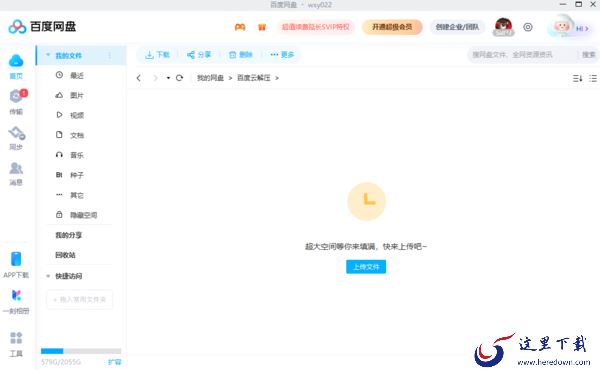The width and height of the screenshot is (600, 370).
Task: Refresh the current folder
Action: [x=179, y=78]
